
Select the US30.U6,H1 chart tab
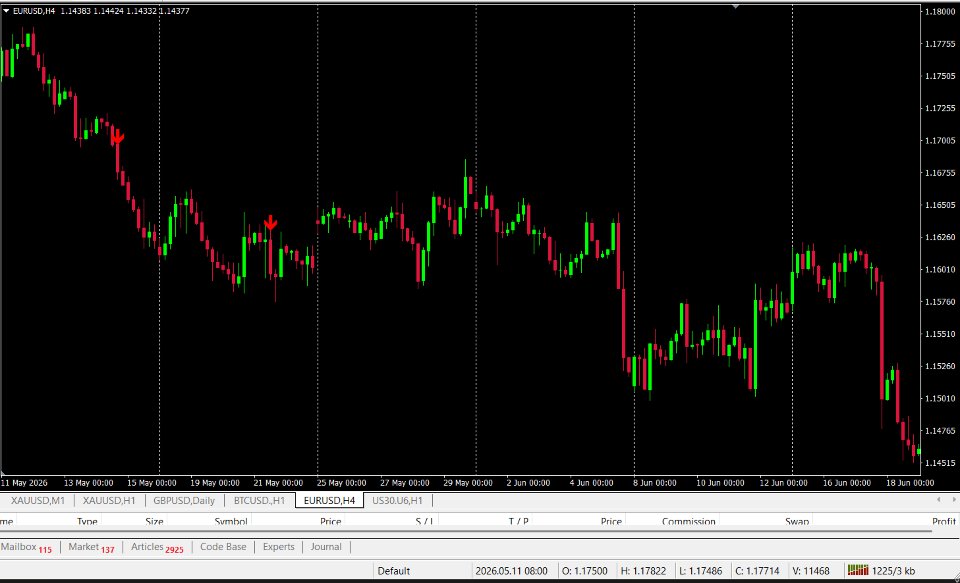tap(397, 500)
